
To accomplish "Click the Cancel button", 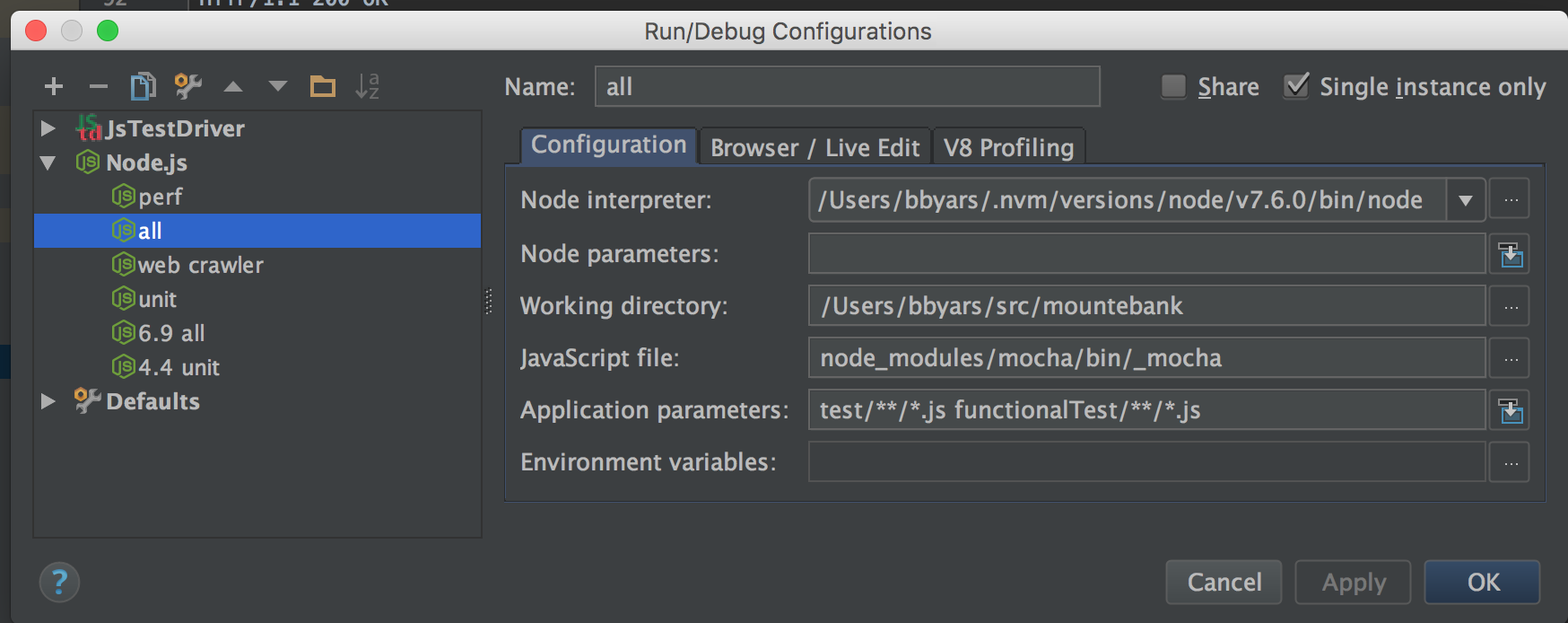I will tap(1224, 583).
